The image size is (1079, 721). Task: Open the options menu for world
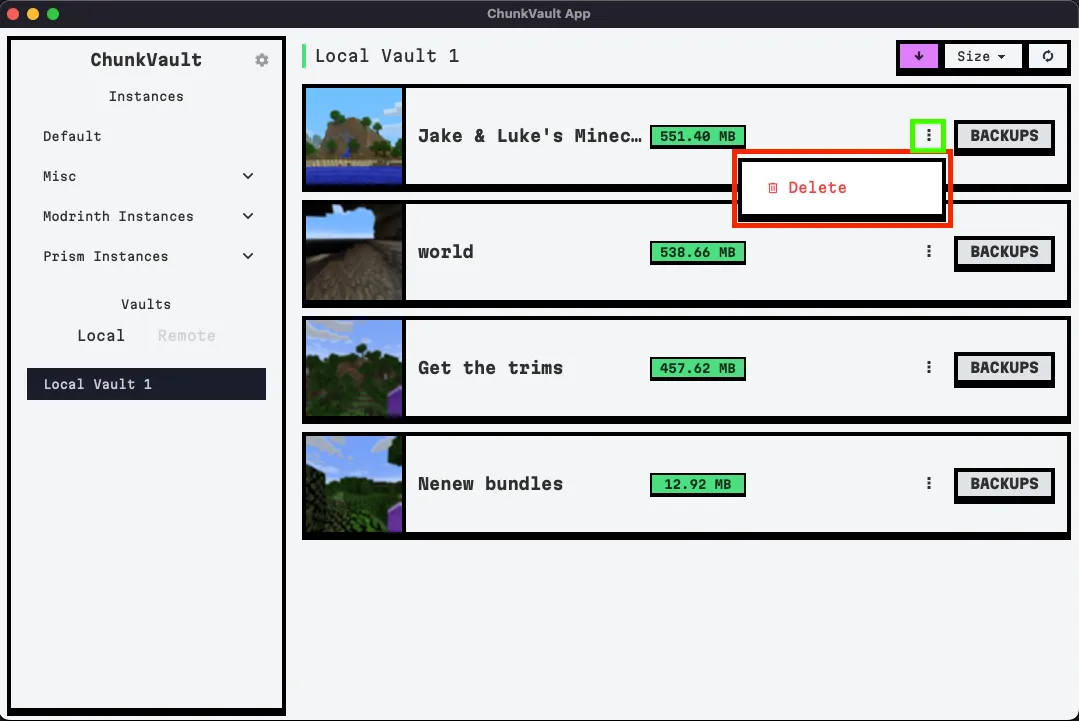(929, 252)
